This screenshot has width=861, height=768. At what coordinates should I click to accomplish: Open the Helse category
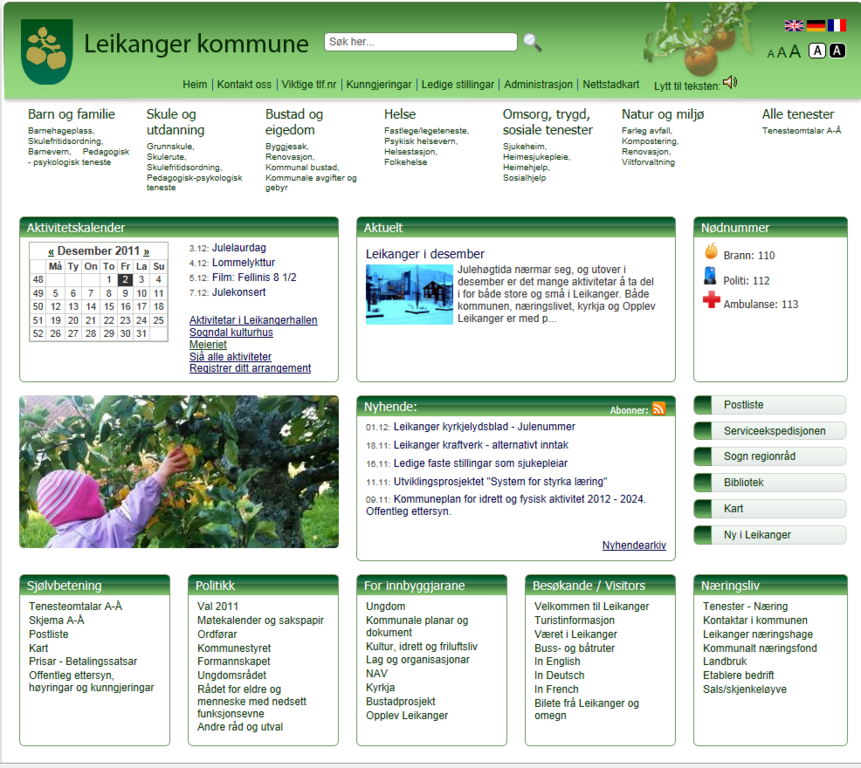pyautogui.click(x=400, y=114)
